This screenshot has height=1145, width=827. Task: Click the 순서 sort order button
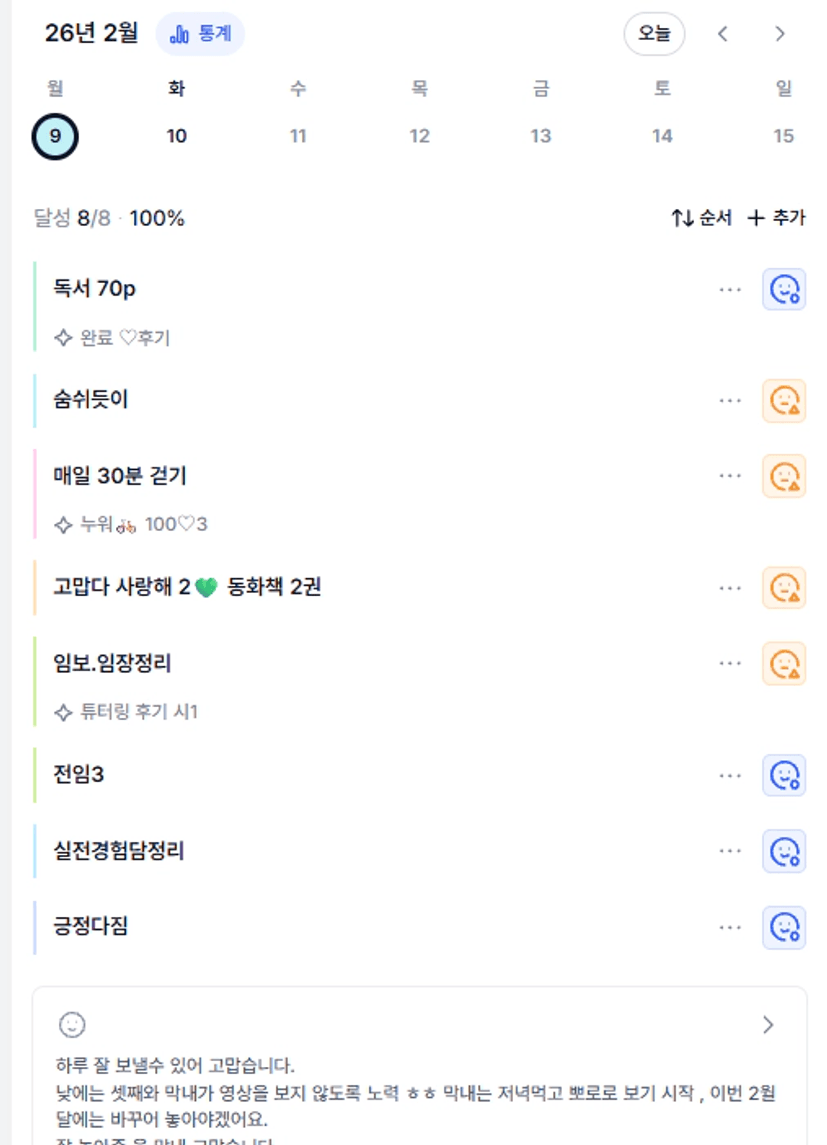tap(701, 218)
